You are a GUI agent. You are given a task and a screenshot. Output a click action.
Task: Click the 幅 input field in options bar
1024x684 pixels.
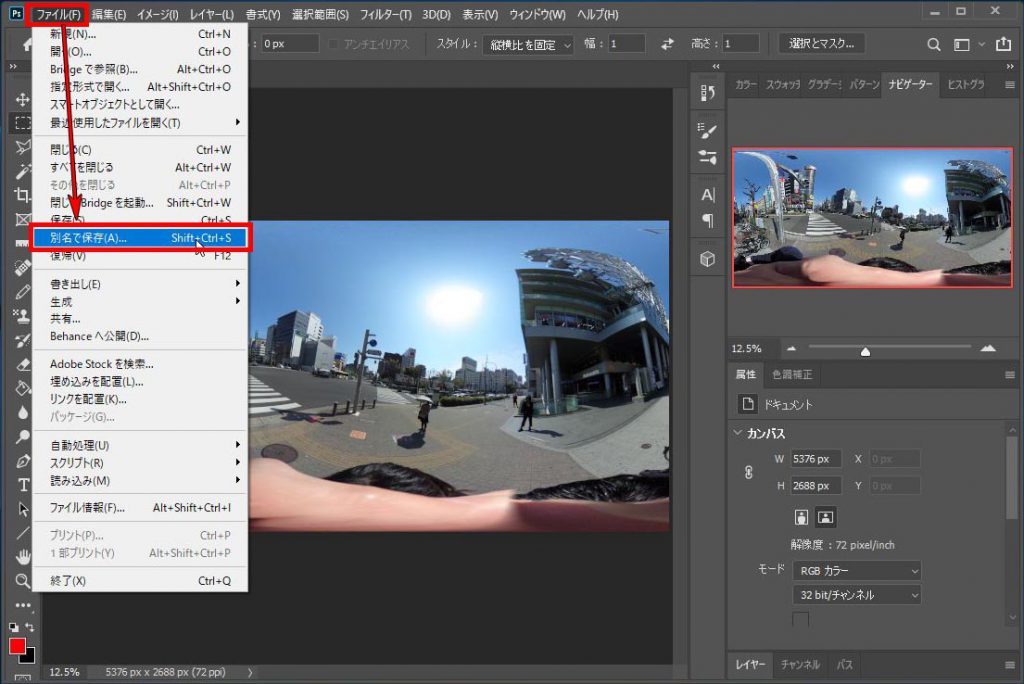pos(626,44)
